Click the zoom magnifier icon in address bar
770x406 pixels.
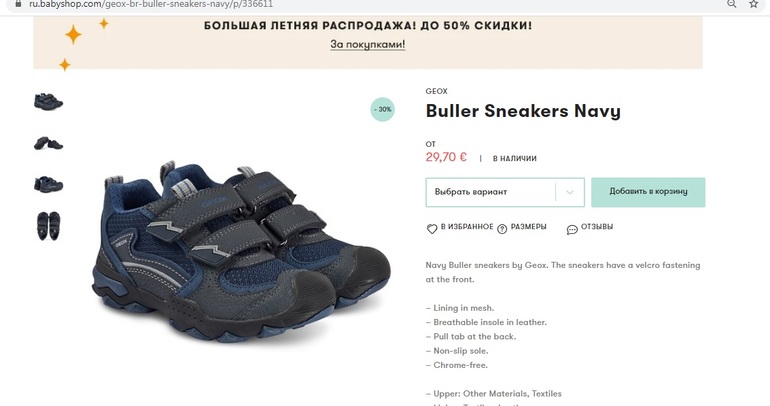(732, 4)
